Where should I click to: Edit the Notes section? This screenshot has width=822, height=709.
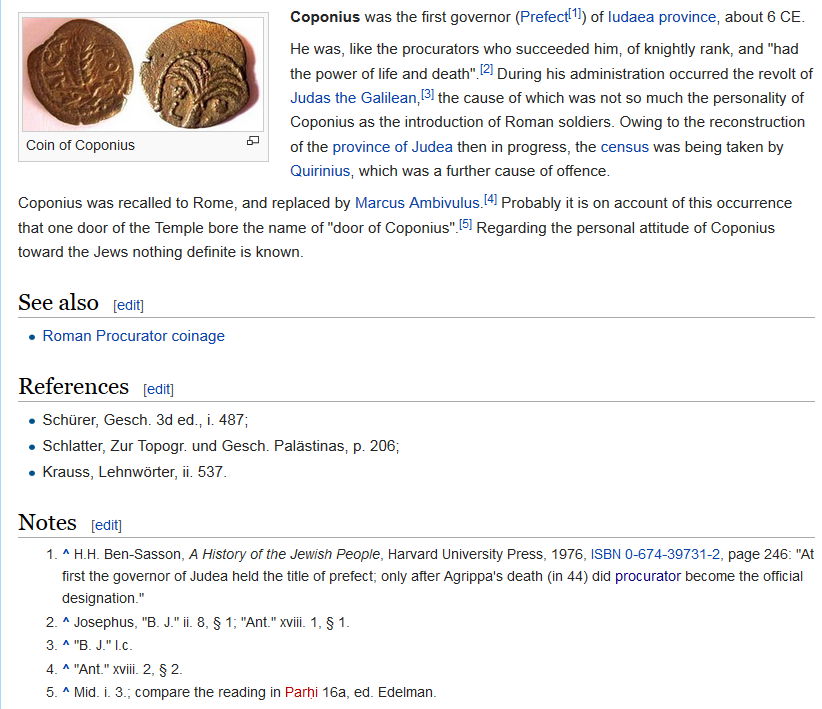coord(106,525)
